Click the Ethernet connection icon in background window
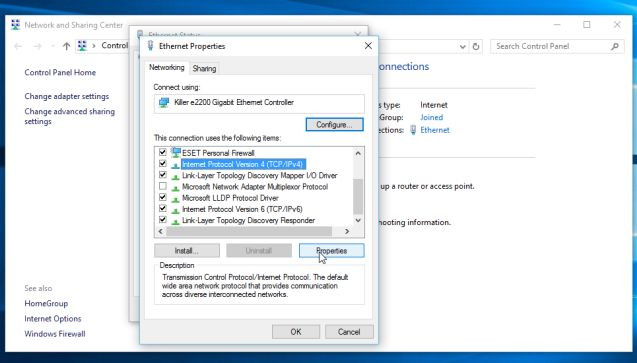637x363 pixels. (413, 130)
